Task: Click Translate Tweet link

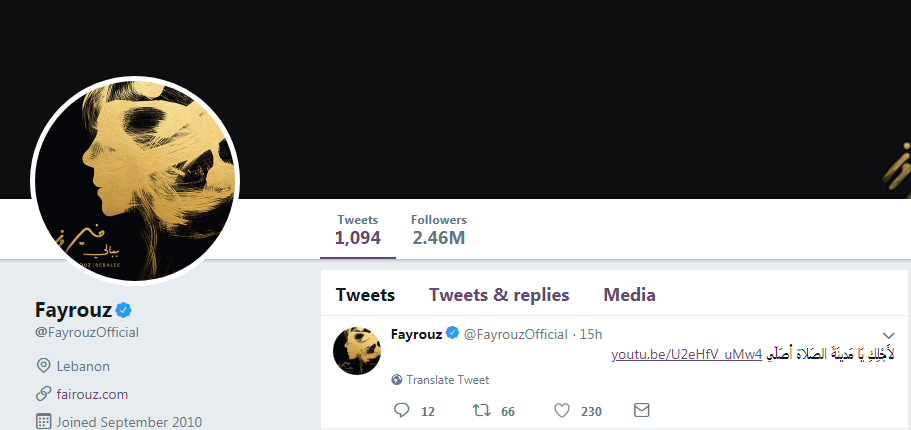Action: click(447, 380)
